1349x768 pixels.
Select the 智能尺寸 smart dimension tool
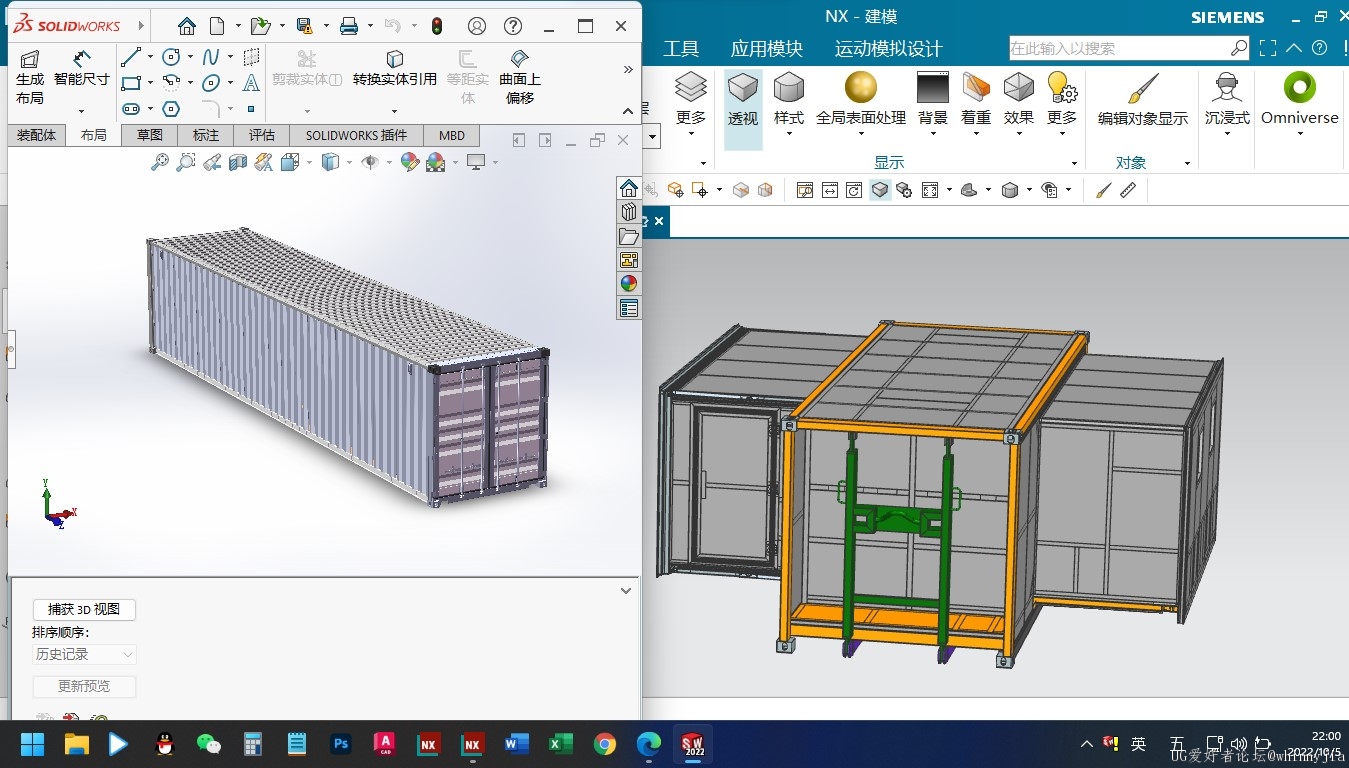[x=82, y=70]
